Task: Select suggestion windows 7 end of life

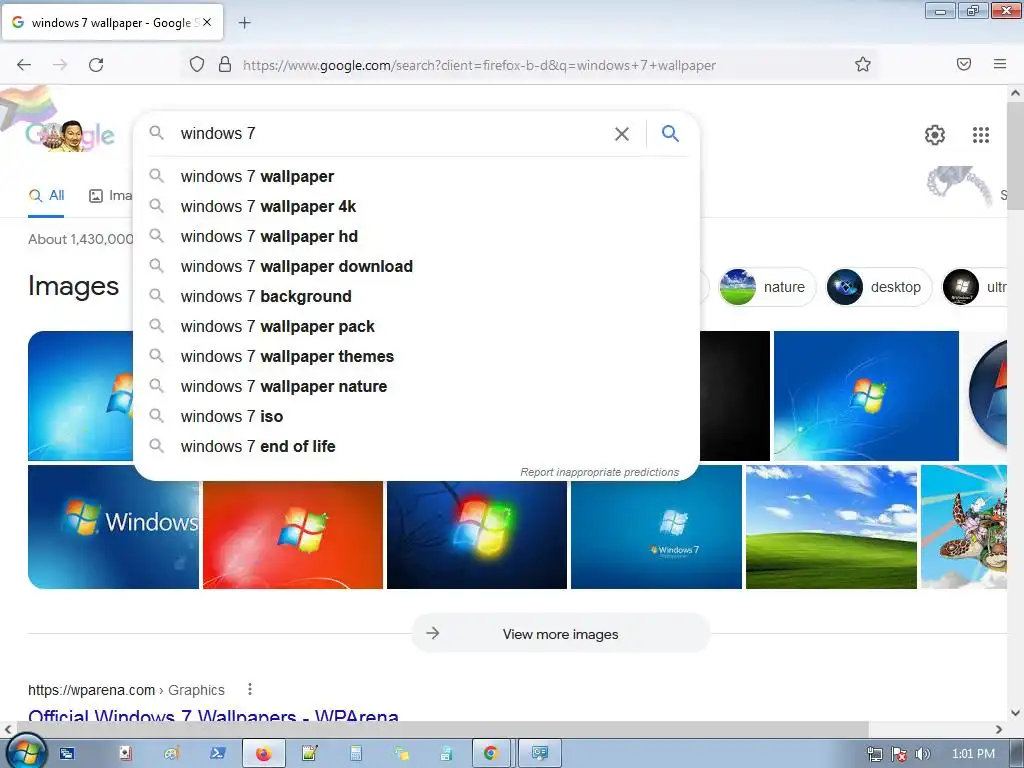Action: 416,447
